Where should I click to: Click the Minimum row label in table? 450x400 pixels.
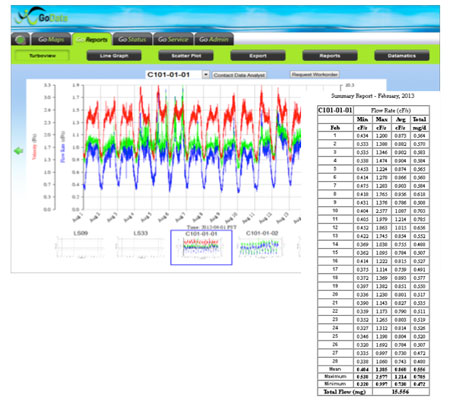pyautogui.click(x=335, y=384)
